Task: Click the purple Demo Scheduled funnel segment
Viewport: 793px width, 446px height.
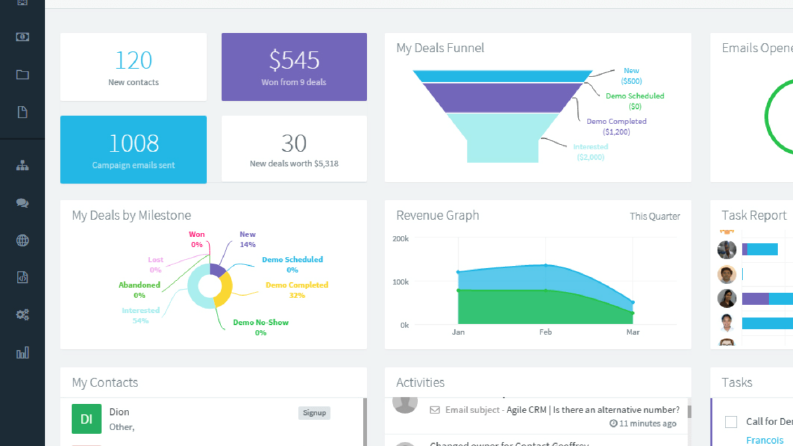Action: [x=502, y=98]
